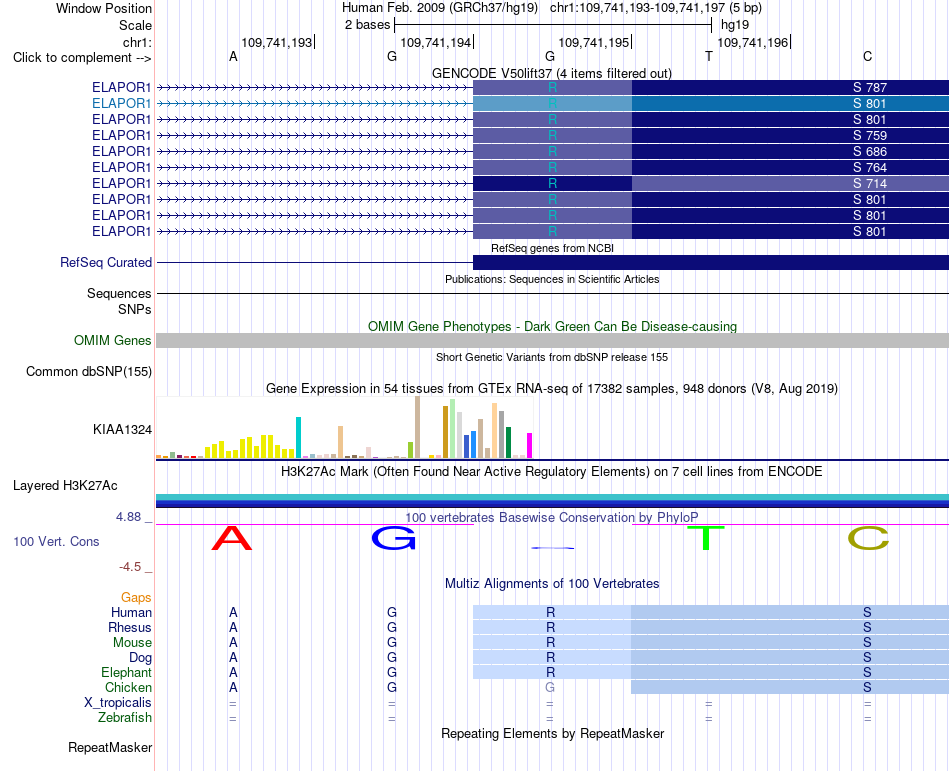The width and height of the screenshot is (950, 771).
Task: Click the Scale bar 2 bases ruler
Action: tap(553, 25)
